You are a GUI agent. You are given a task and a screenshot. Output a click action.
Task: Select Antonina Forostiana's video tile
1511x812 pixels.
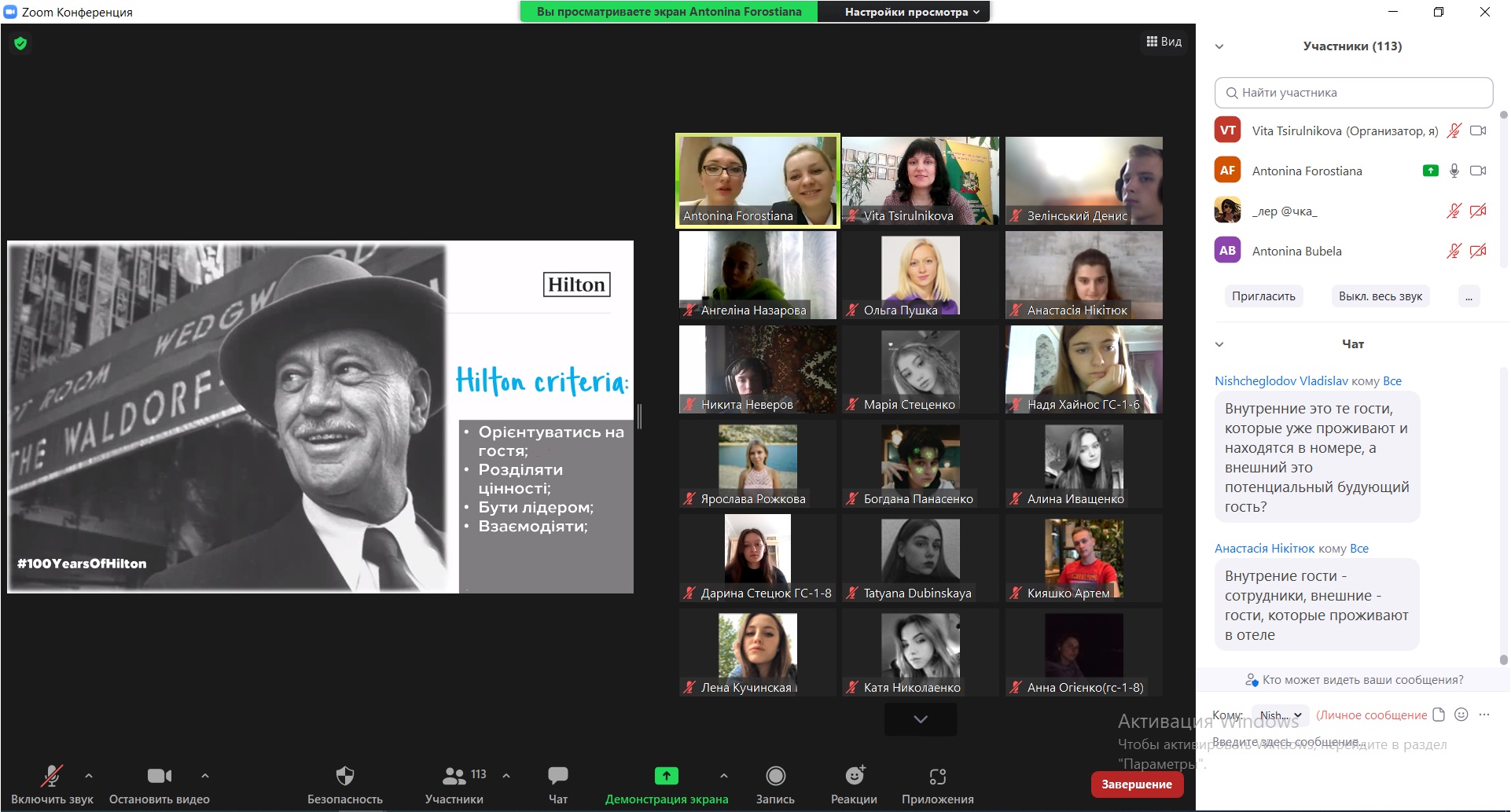pyautogui.click(x=758, y=181)
